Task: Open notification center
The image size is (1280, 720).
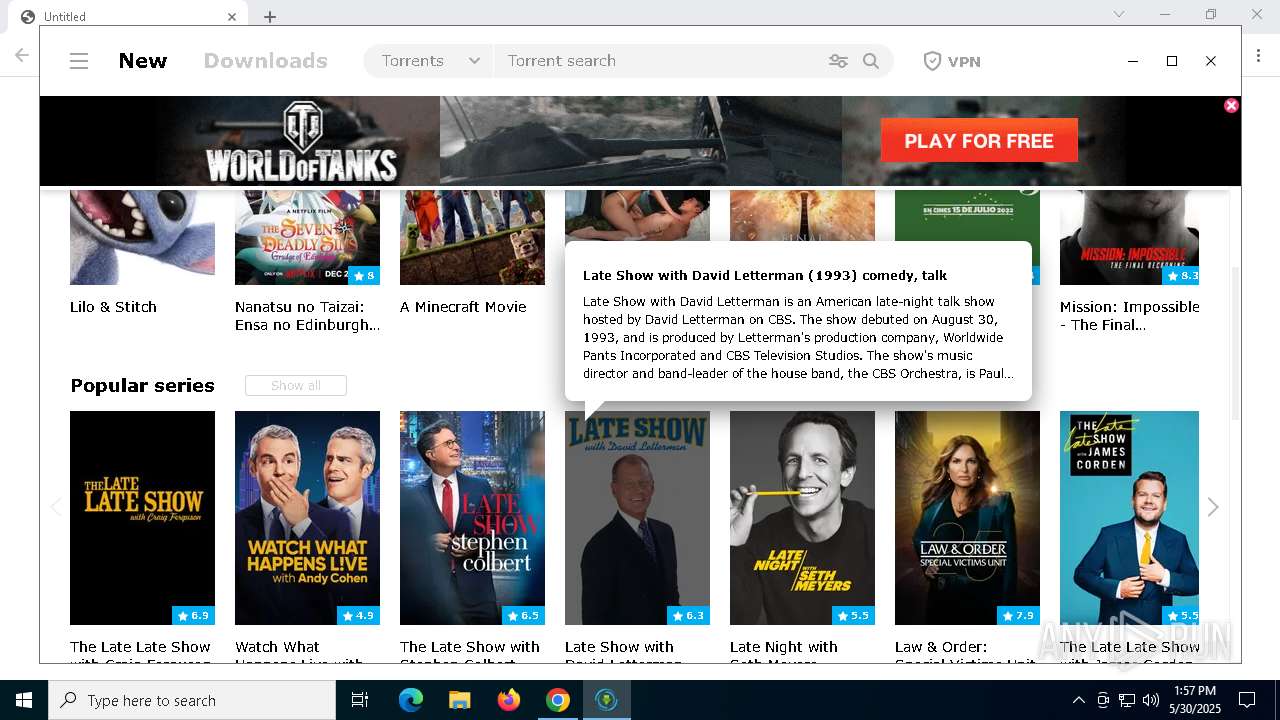Action: click(x=1247, y=700)
